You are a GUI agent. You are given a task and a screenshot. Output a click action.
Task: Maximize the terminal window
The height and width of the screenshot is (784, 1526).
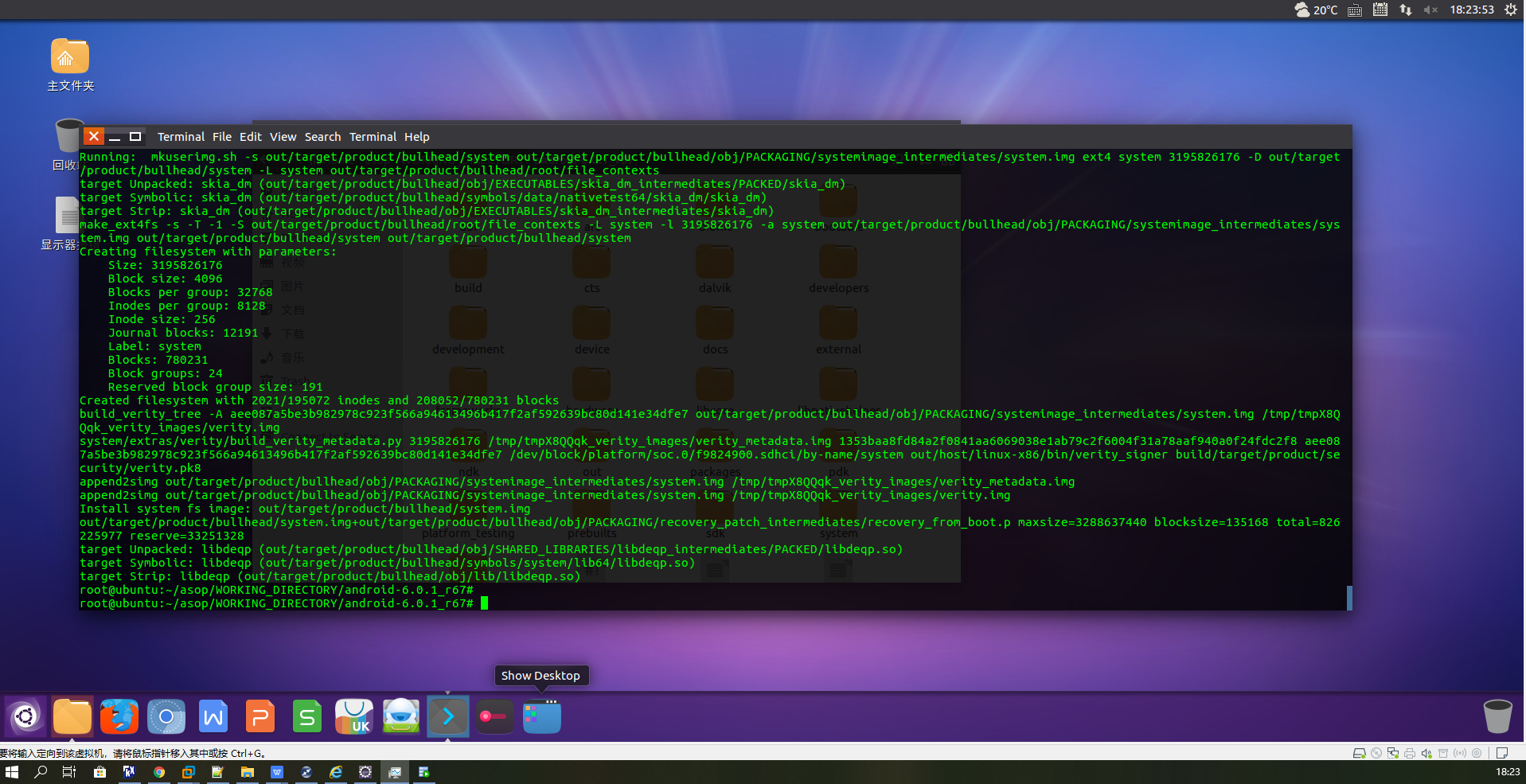tap(135, 137)
